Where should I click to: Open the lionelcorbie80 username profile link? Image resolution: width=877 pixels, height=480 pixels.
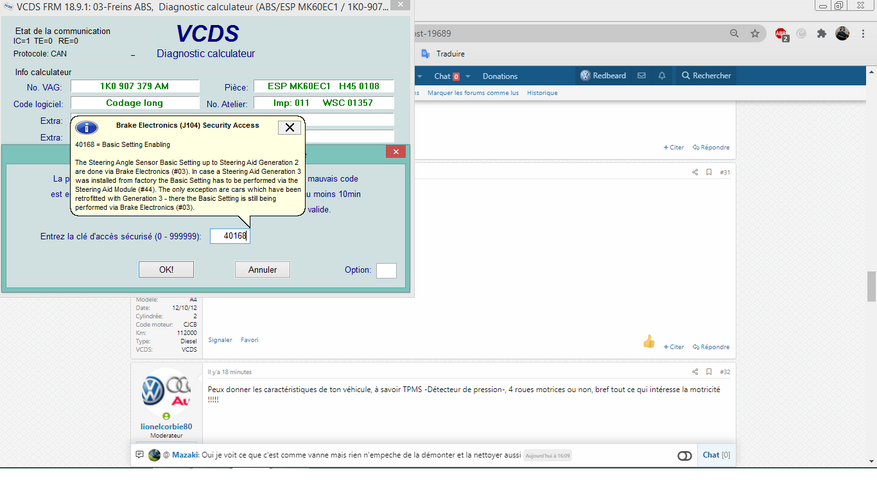(166, 426)
